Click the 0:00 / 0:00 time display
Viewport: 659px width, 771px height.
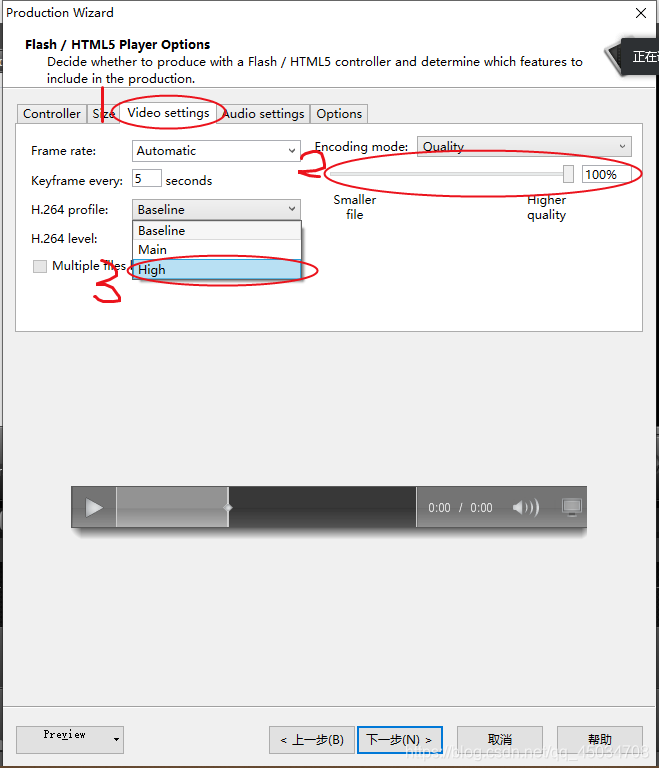[460, 507]
